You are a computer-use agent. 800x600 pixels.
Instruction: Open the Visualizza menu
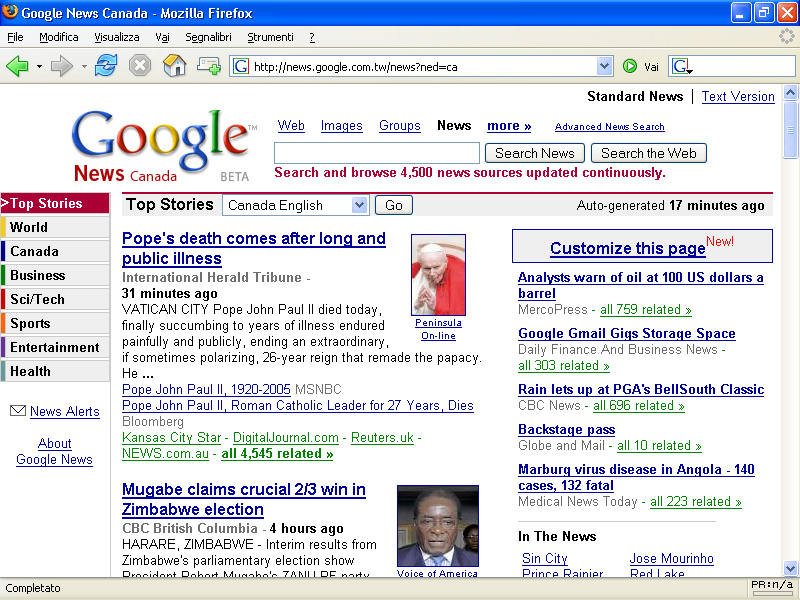pyautogui.click(x=116, y=37)
